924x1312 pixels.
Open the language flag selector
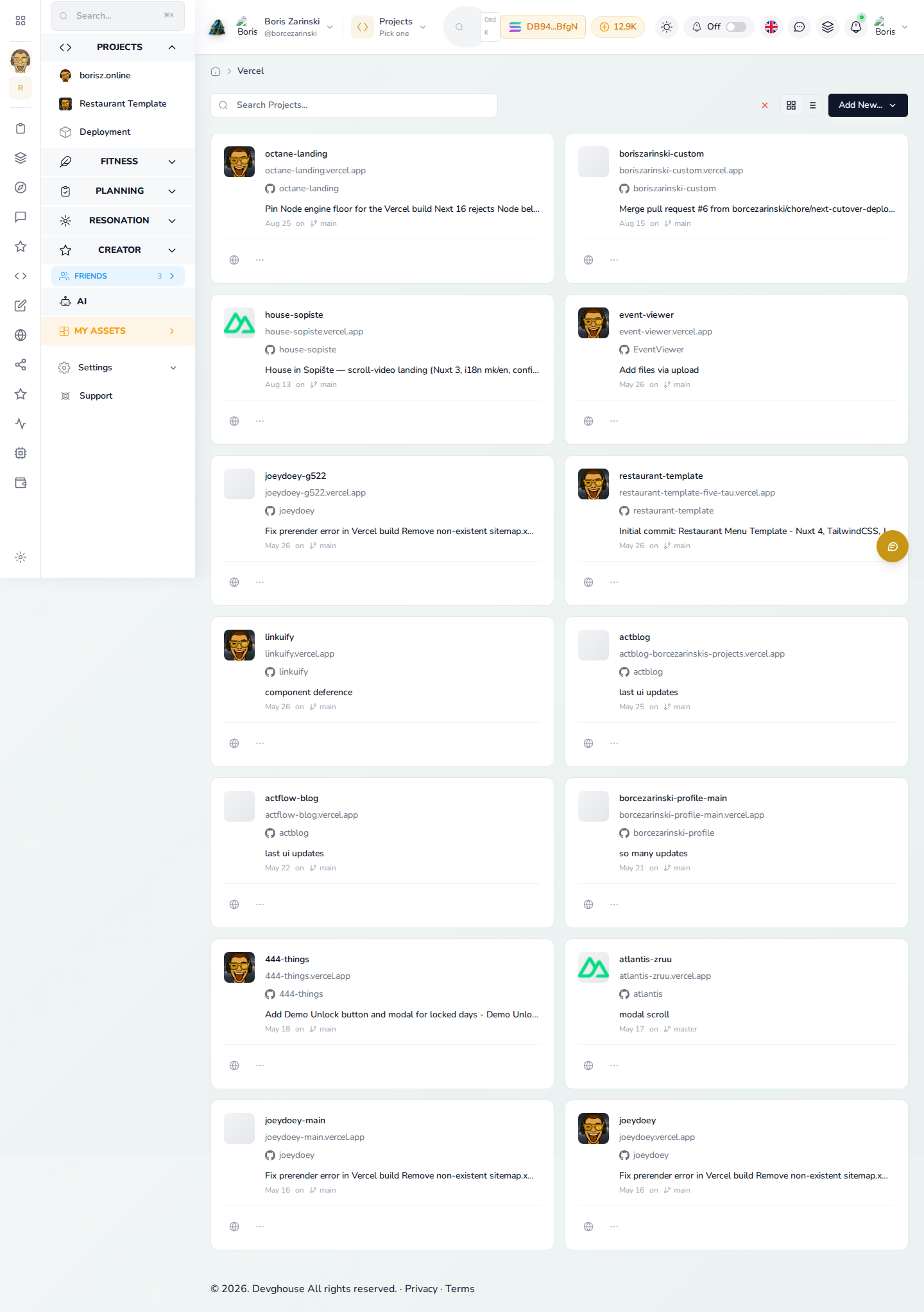[771, 27]
